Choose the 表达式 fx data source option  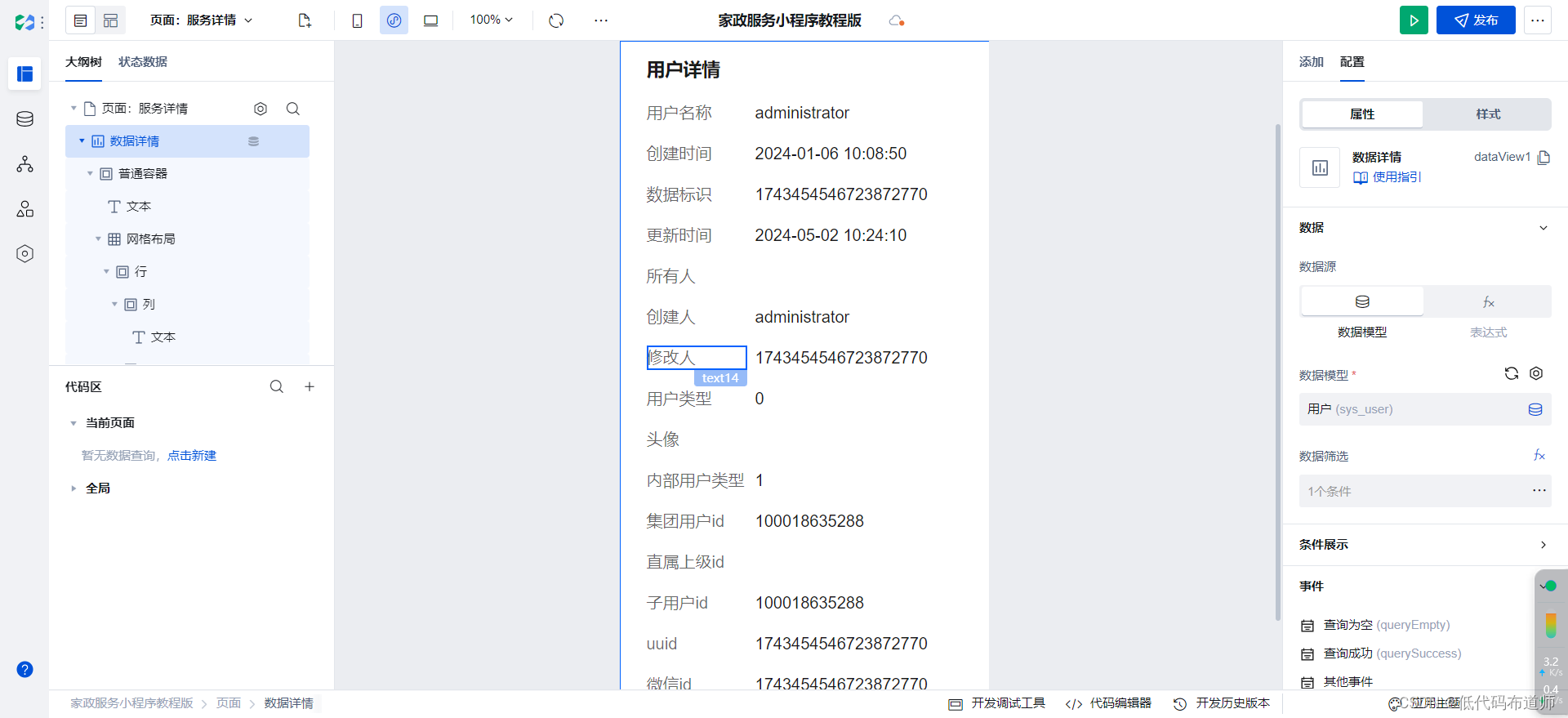pyautogui.click(x=1488, y=301)
